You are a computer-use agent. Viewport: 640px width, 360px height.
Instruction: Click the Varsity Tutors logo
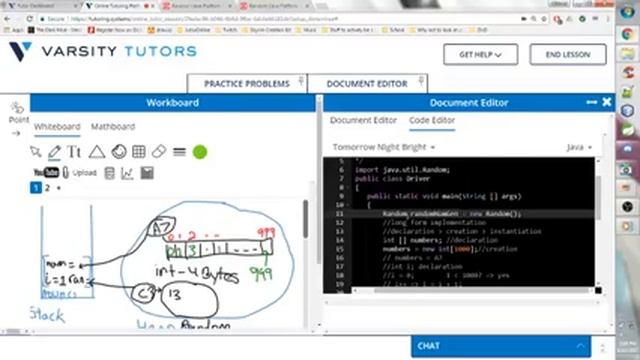(x=103, y=51)
